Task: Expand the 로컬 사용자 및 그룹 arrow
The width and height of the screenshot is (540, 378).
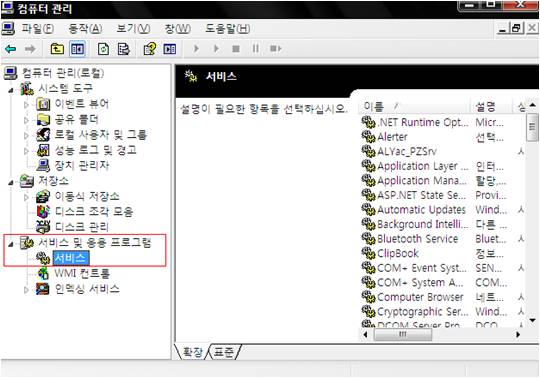Action: (x=26, y=135)
